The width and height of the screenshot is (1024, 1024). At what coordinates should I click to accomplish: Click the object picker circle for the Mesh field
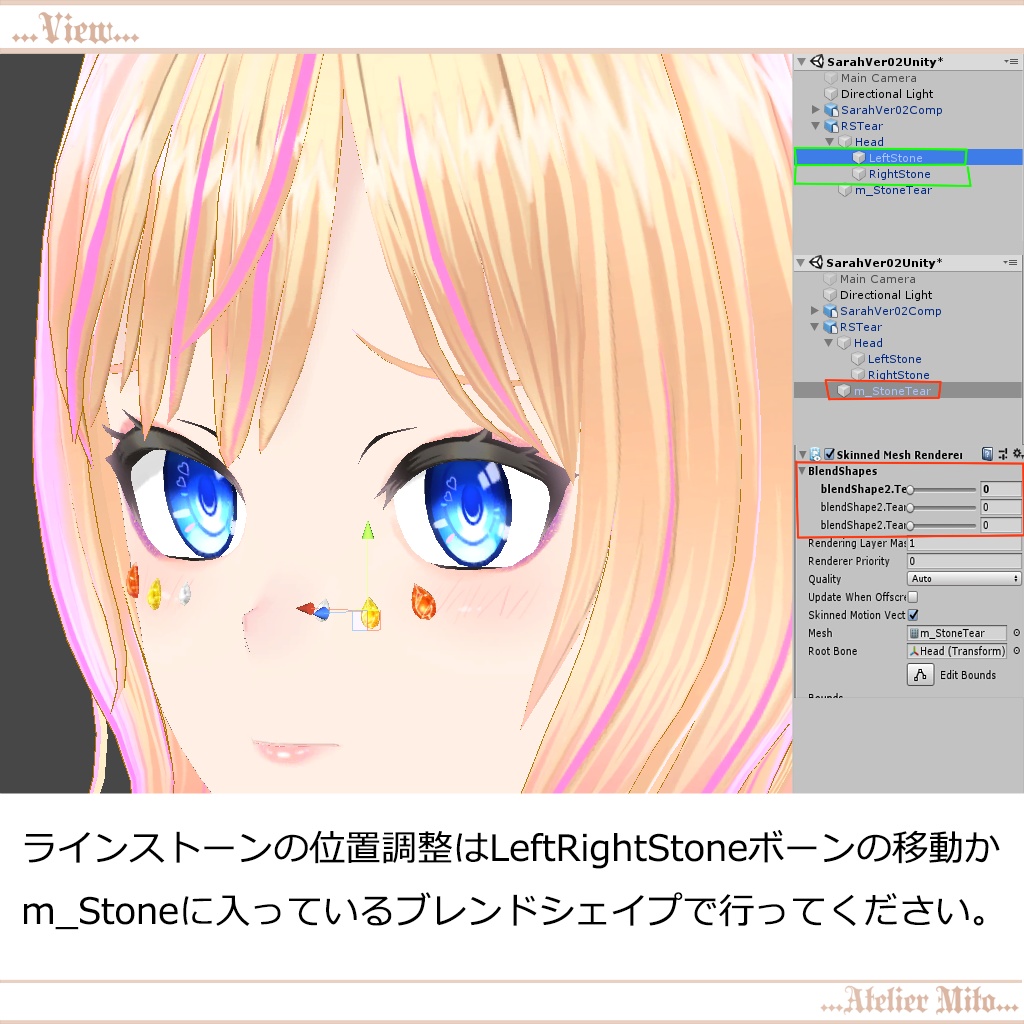[1017, 633]
